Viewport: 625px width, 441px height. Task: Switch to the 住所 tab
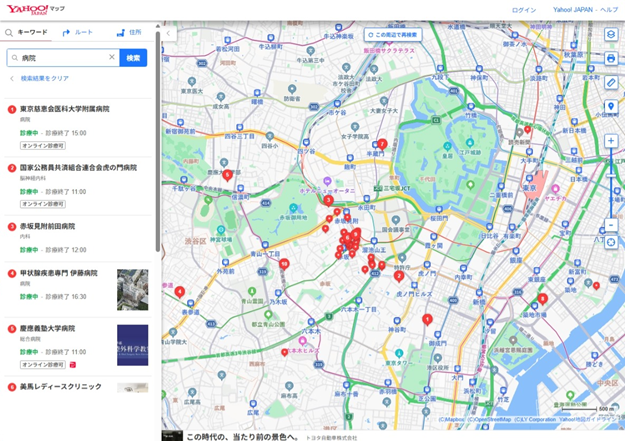[129, 33]
